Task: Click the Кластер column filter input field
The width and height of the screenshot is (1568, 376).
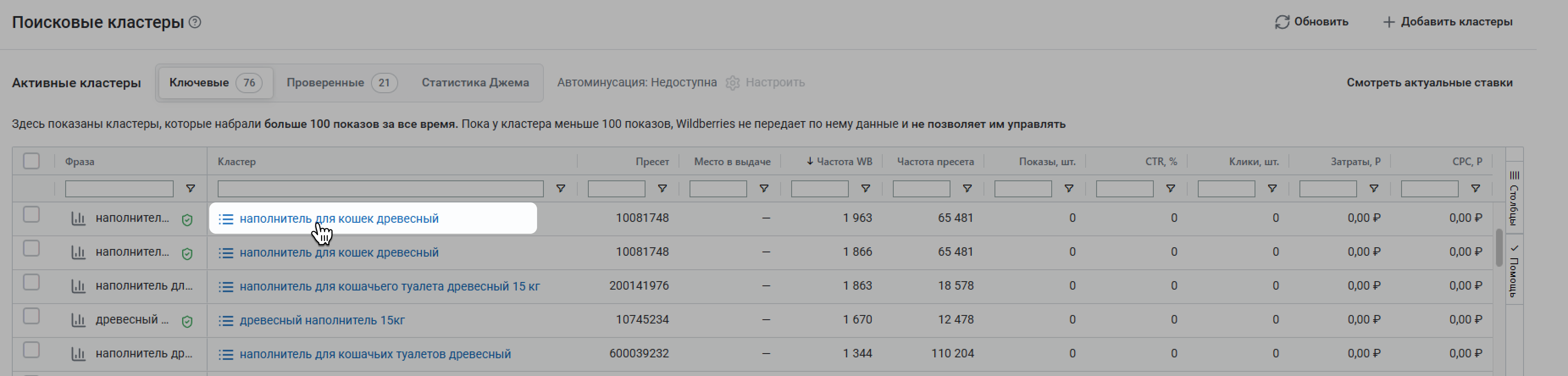Action: (x=380, y=189)
